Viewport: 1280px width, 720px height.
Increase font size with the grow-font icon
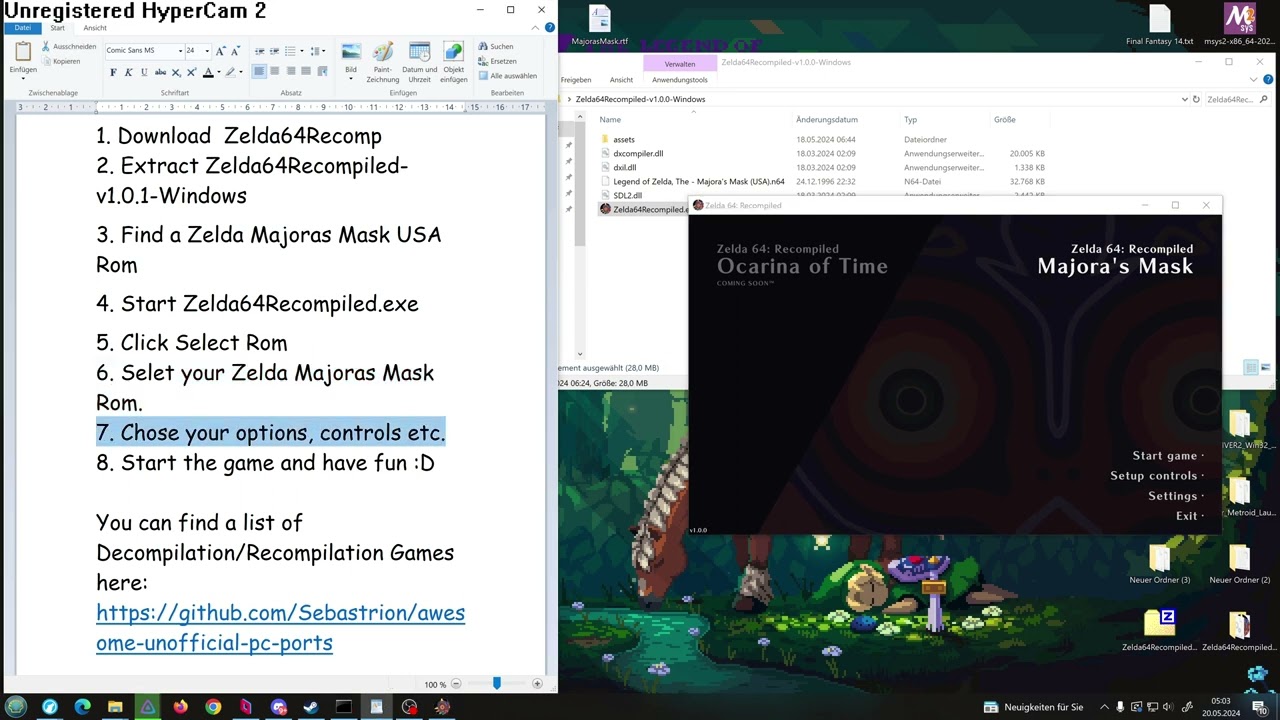tap(221, 50)
